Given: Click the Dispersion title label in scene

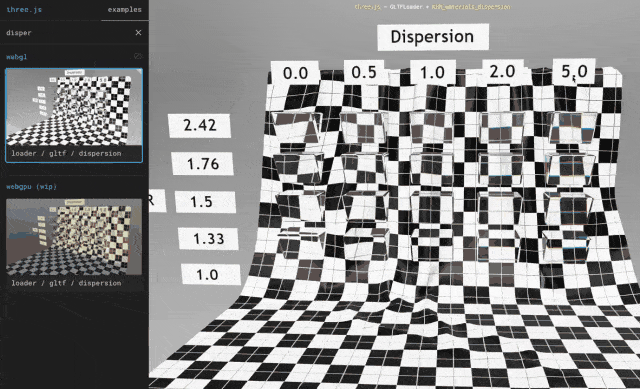Looking at the screenshot, I should click(433, 37).
